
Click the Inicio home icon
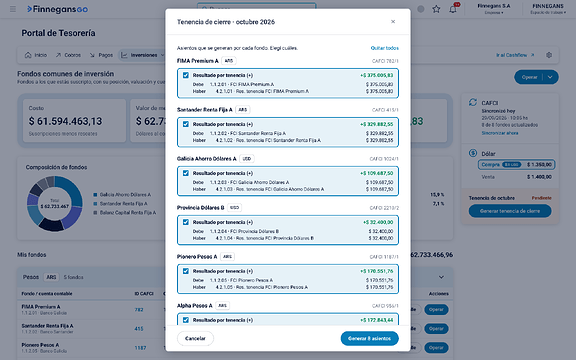tap(28, 55)
